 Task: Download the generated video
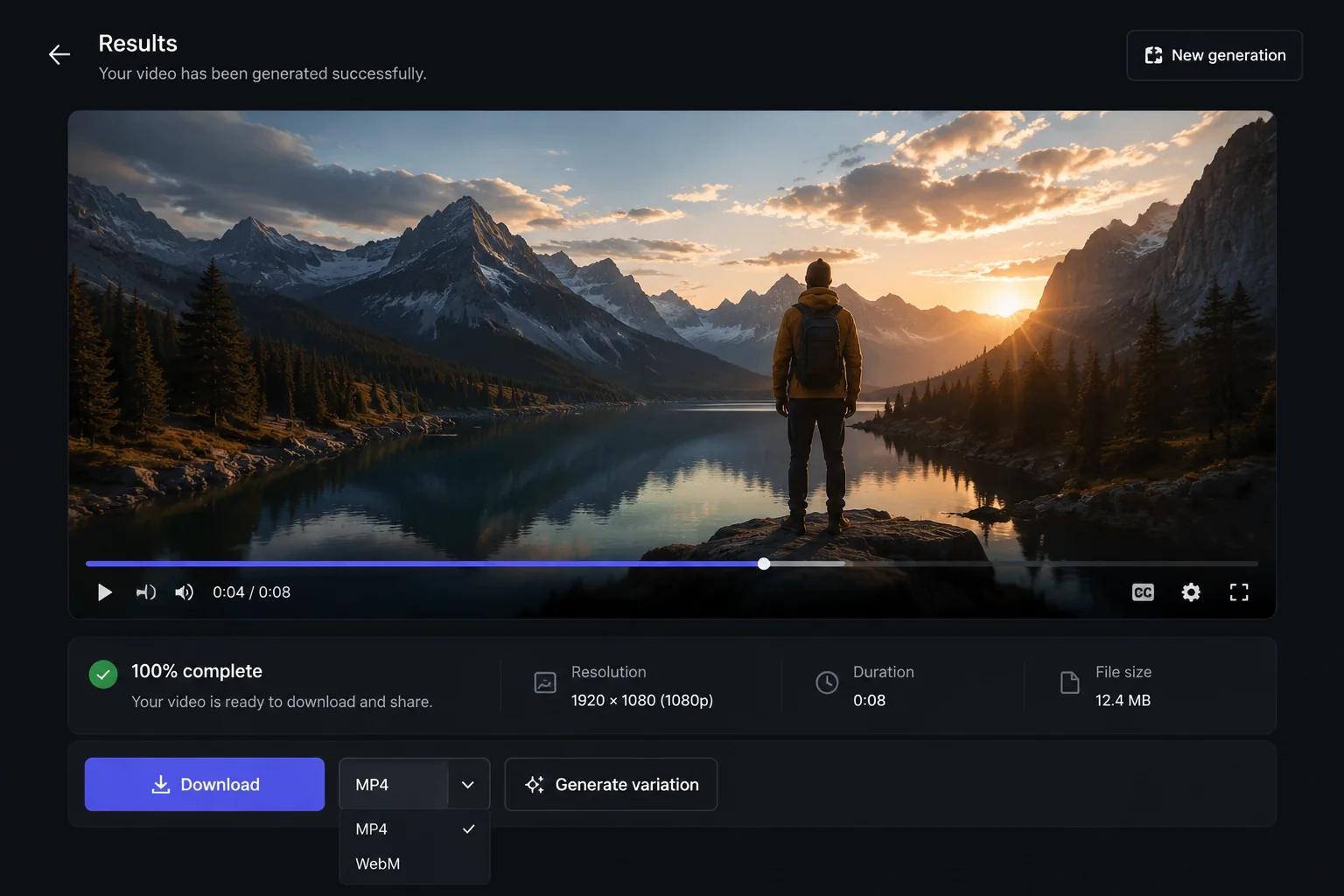[205, 784]
